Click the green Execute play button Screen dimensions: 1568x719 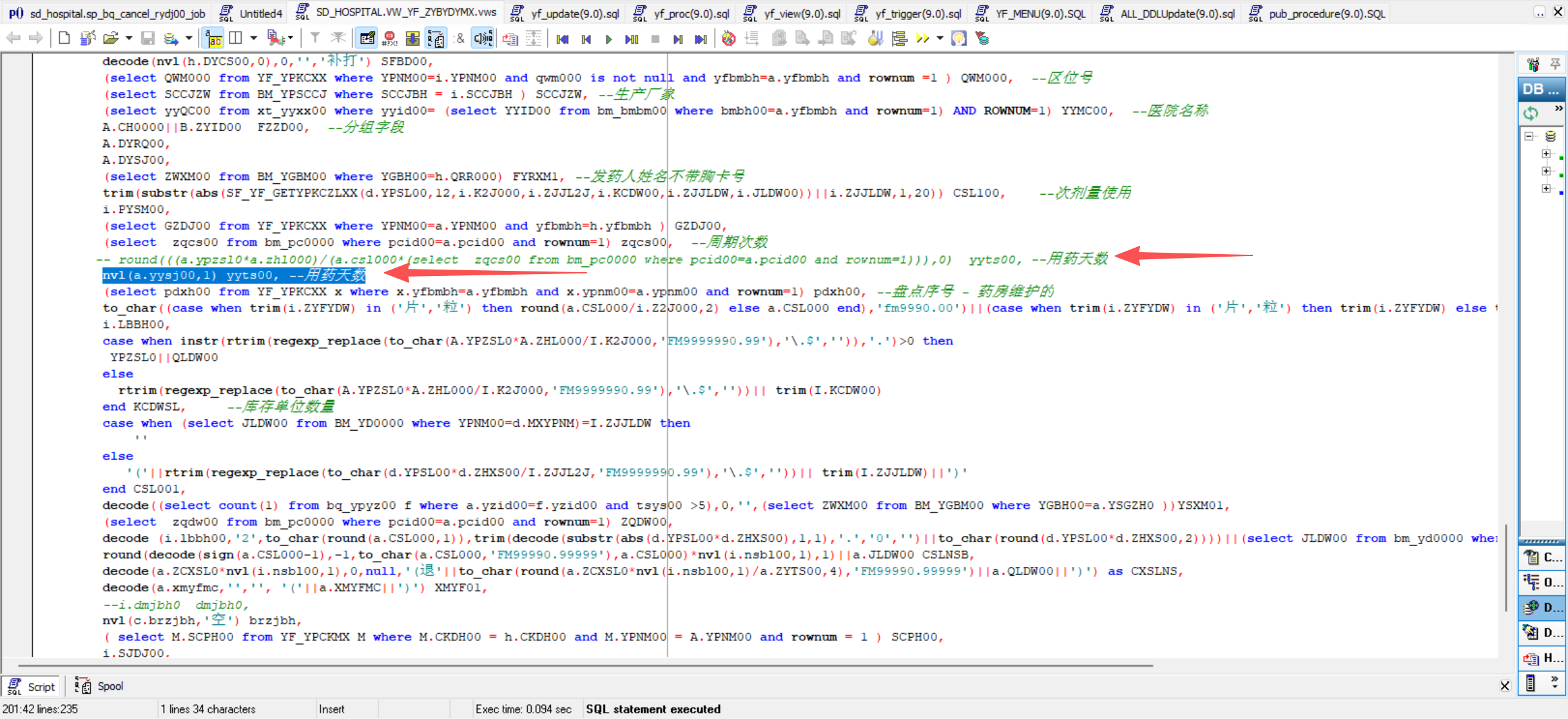pos(608,39)
